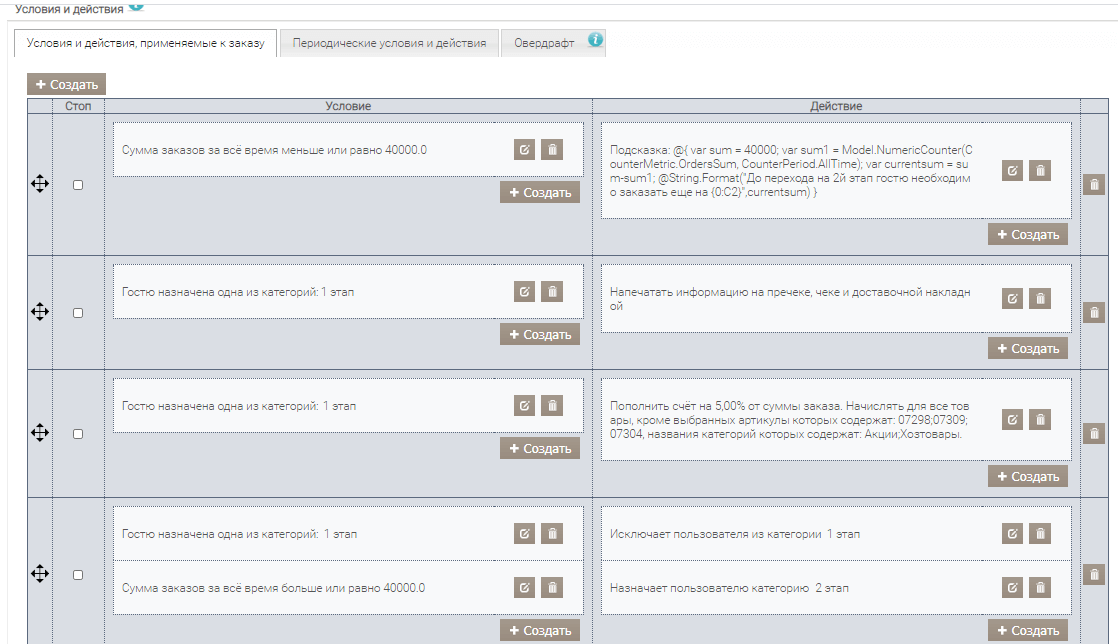Select 'Условия и действия, применяемые к заказу' tab
Screen dimensions: 1118x644
145,44
